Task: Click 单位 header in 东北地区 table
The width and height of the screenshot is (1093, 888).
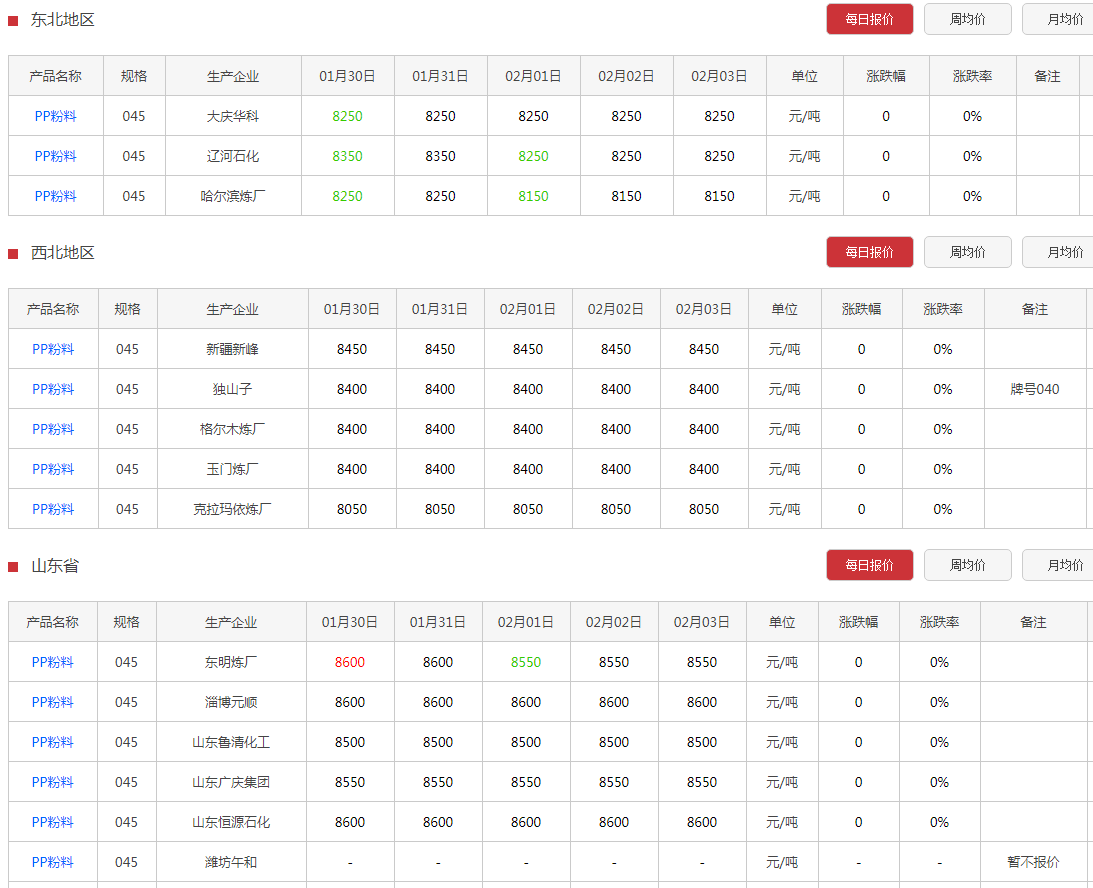Action: click(804, 76)
